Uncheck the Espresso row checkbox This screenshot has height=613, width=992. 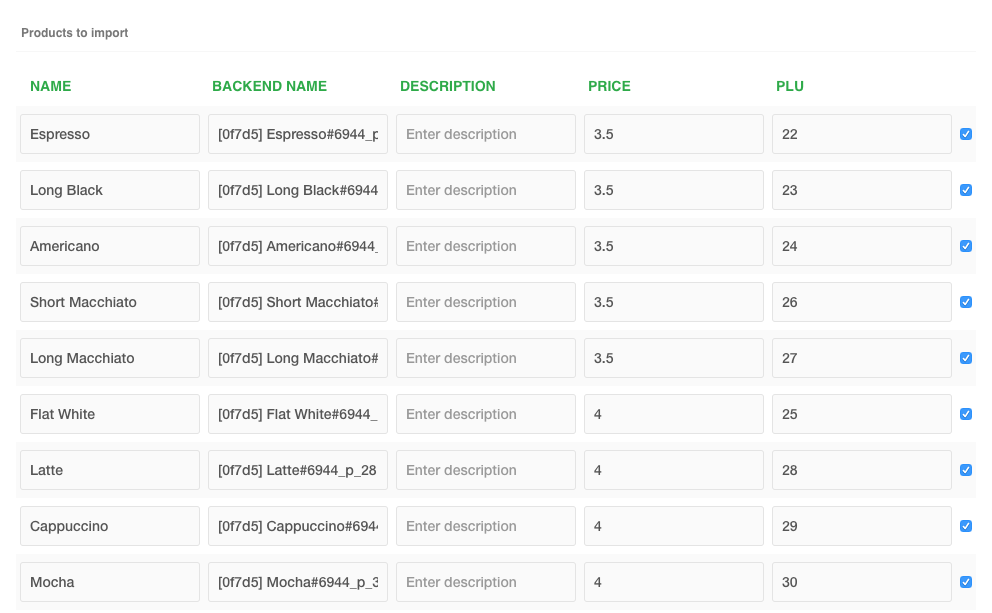[965, 134]
